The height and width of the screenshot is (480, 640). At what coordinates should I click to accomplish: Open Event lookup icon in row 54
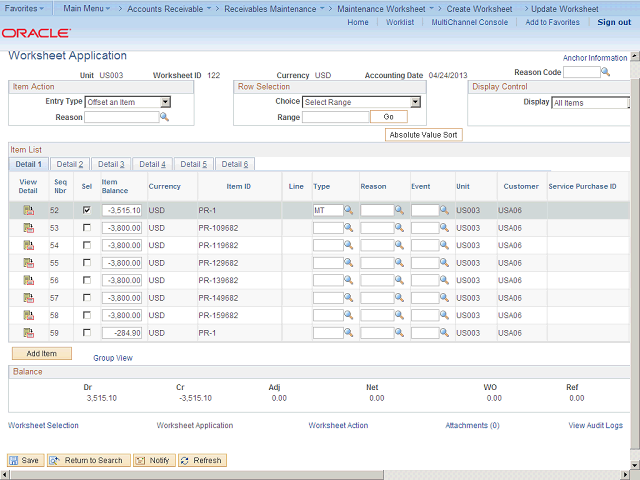click(445, 245)
